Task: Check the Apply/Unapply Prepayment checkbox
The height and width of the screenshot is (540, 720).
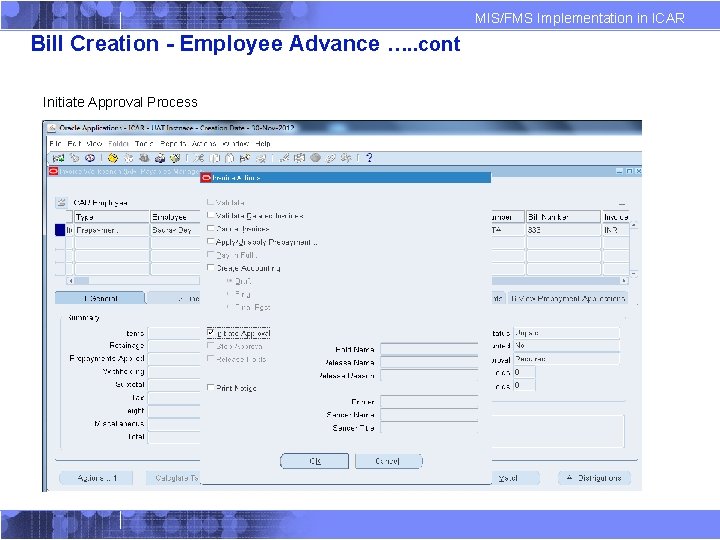Action: [210, 241]
